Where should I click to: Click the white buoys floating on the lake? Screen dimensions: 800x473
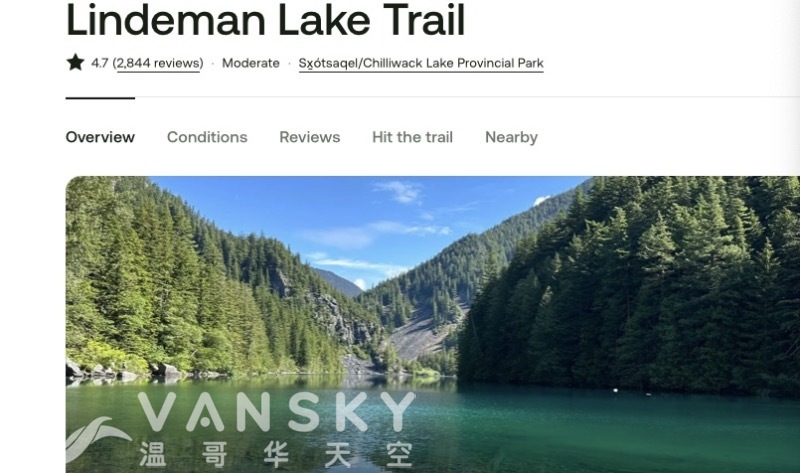pyautogui.click(x=631, y=391)
